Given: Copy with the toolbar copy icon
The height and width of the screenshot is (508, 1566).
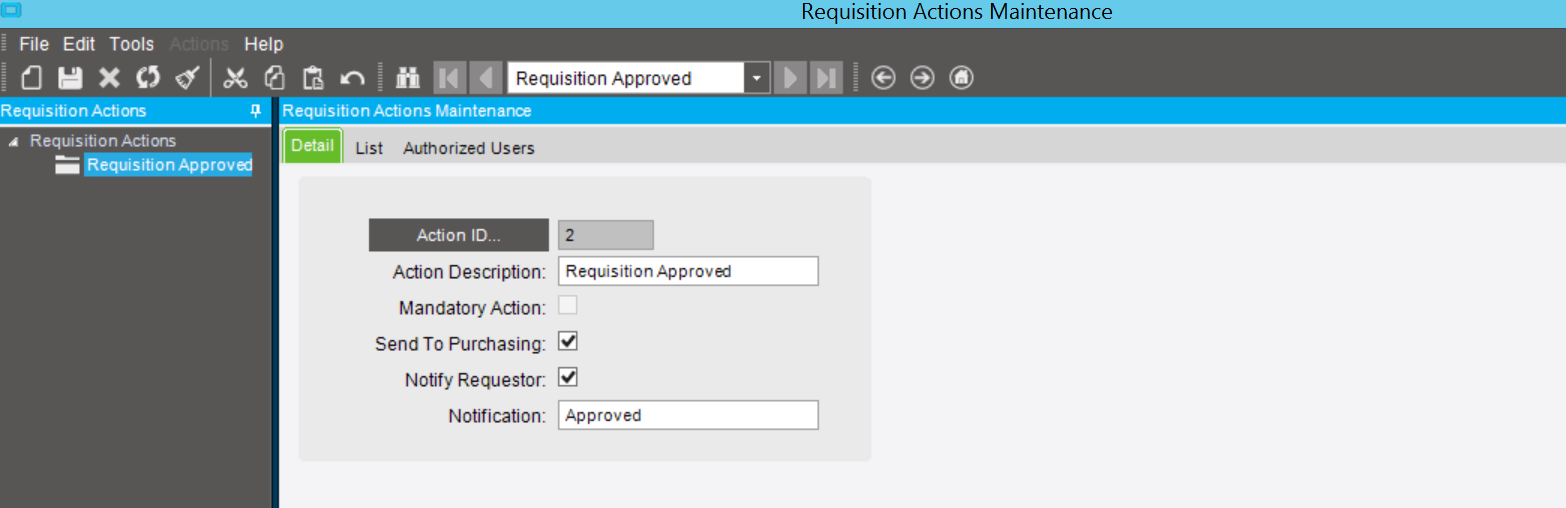Looking at the screenshot, I should [x=275, y=78].
